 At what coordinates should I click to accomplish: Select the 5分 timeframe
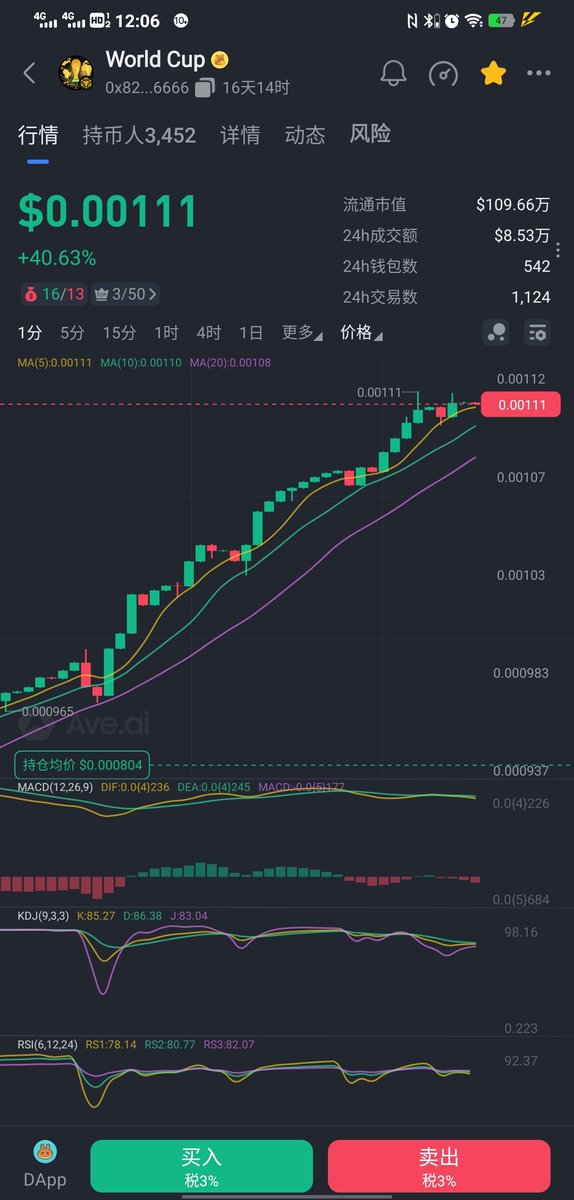[x=72, y=333]
